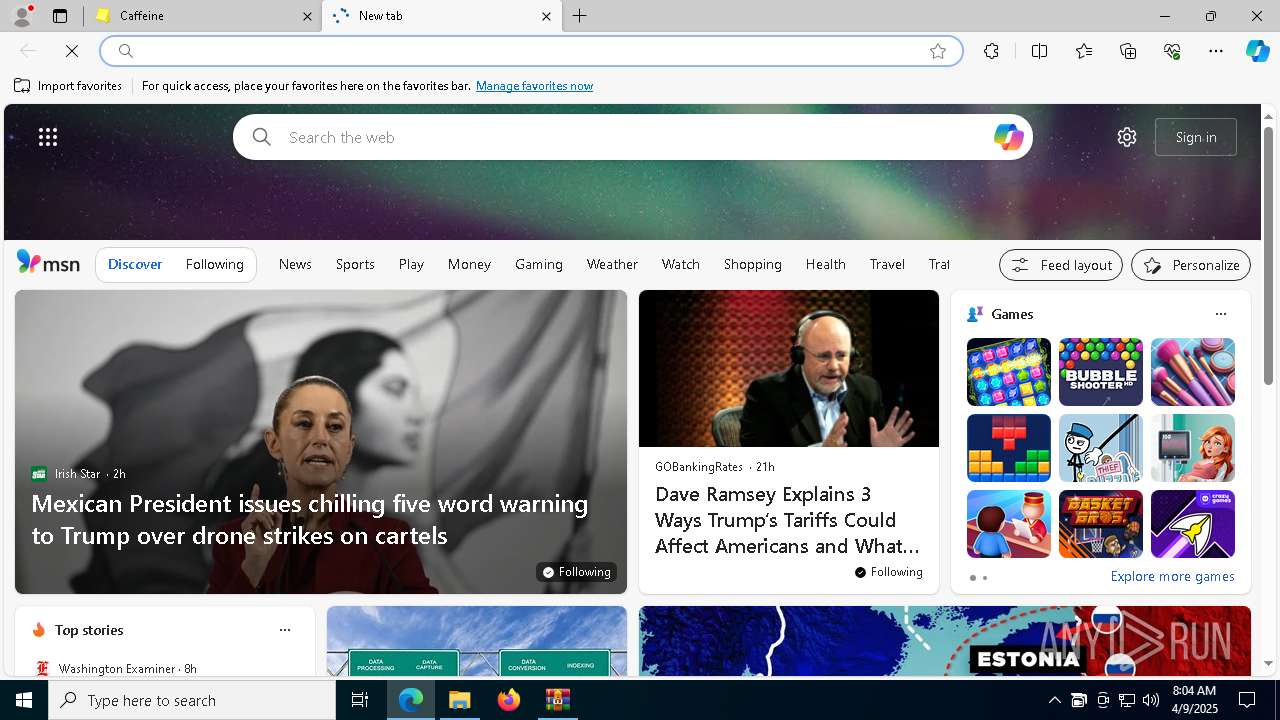Toggle Following on Mexican President story
Screen dimensions: 1280x720
point(576,572)
